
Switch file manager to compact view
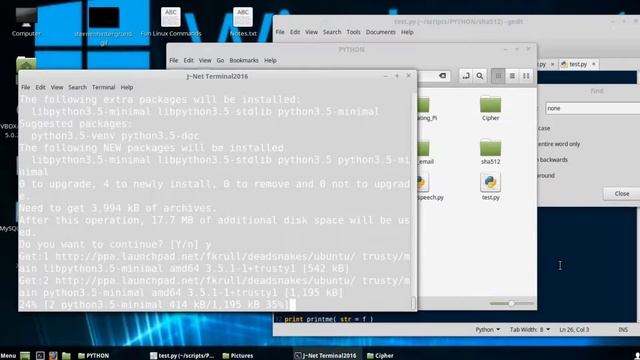tap(526, 76)
